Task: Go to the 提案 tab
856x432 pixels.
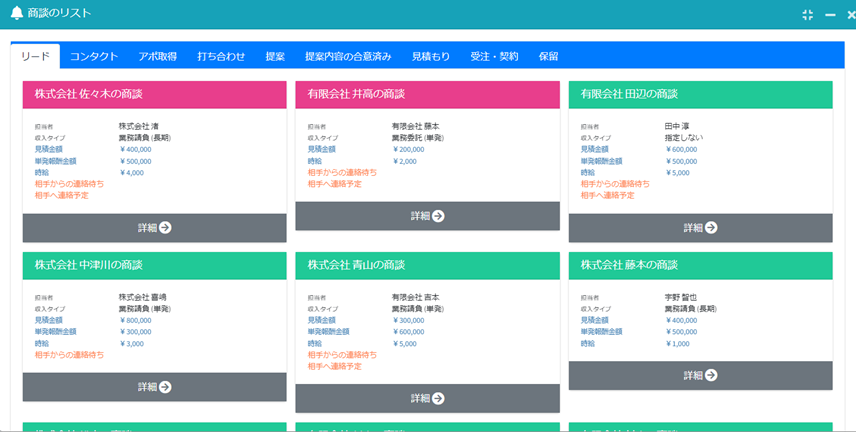Action: [x=275, y=57]
